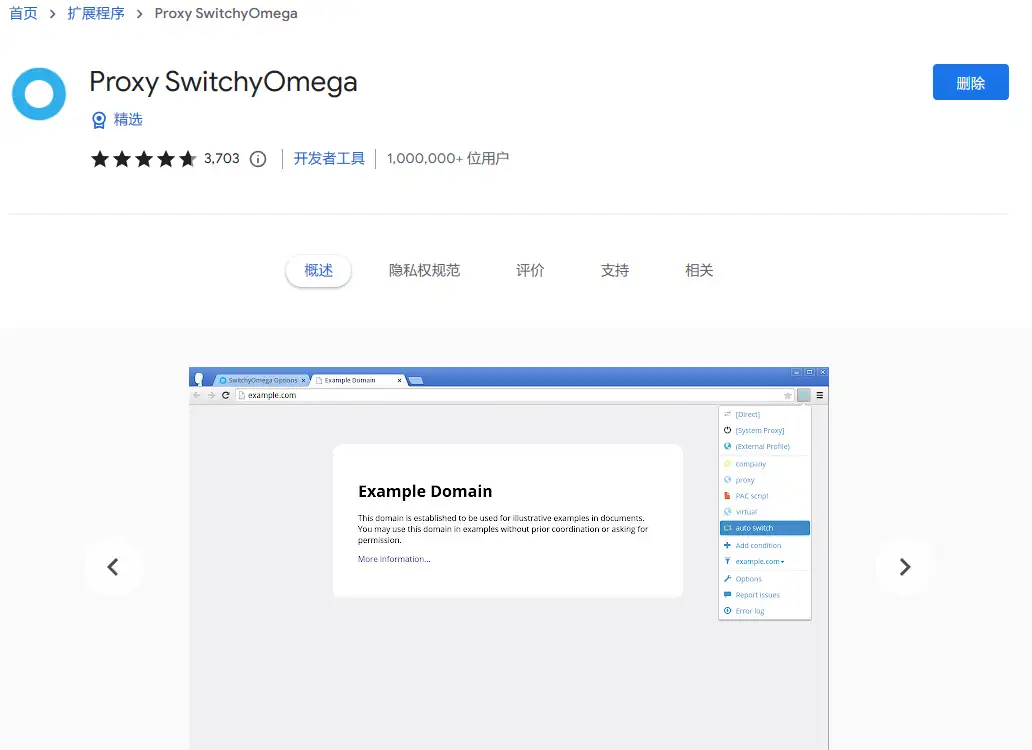Select the (External Profile) globe icon
The height and width of the screenshot is (750, 1032).
point(727,445)
